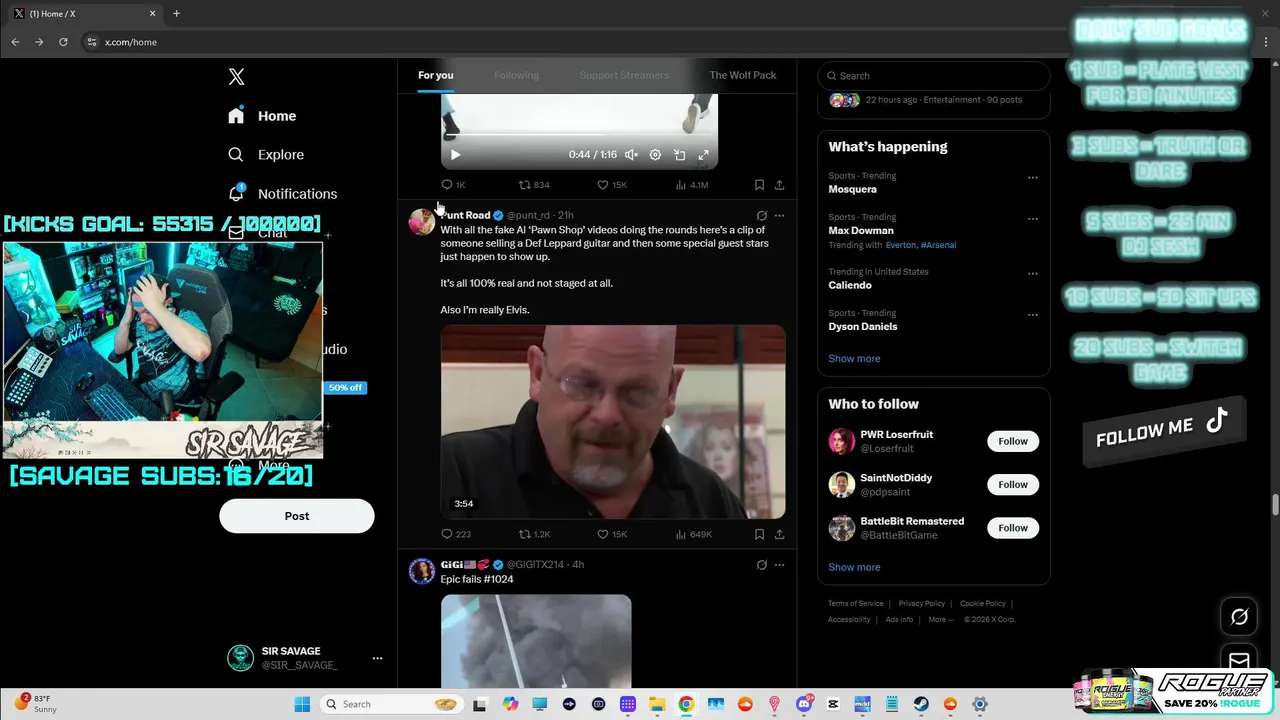Share the top video post
The height and width of the screenshot is (720, 1280).
point(779,185)
